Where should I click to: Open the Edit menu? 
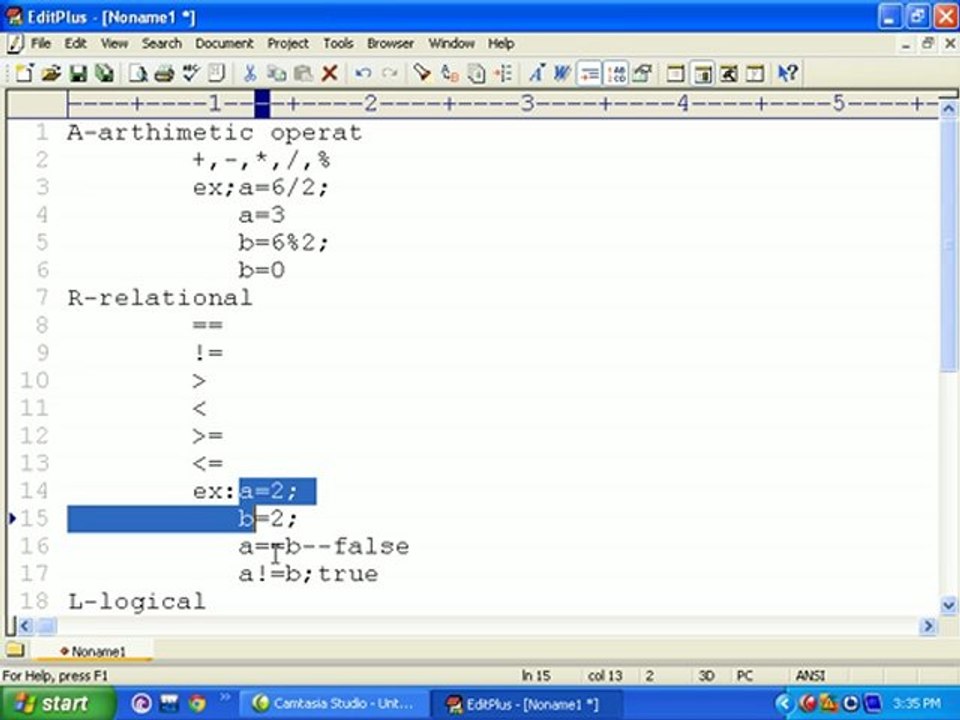[75, 43]
